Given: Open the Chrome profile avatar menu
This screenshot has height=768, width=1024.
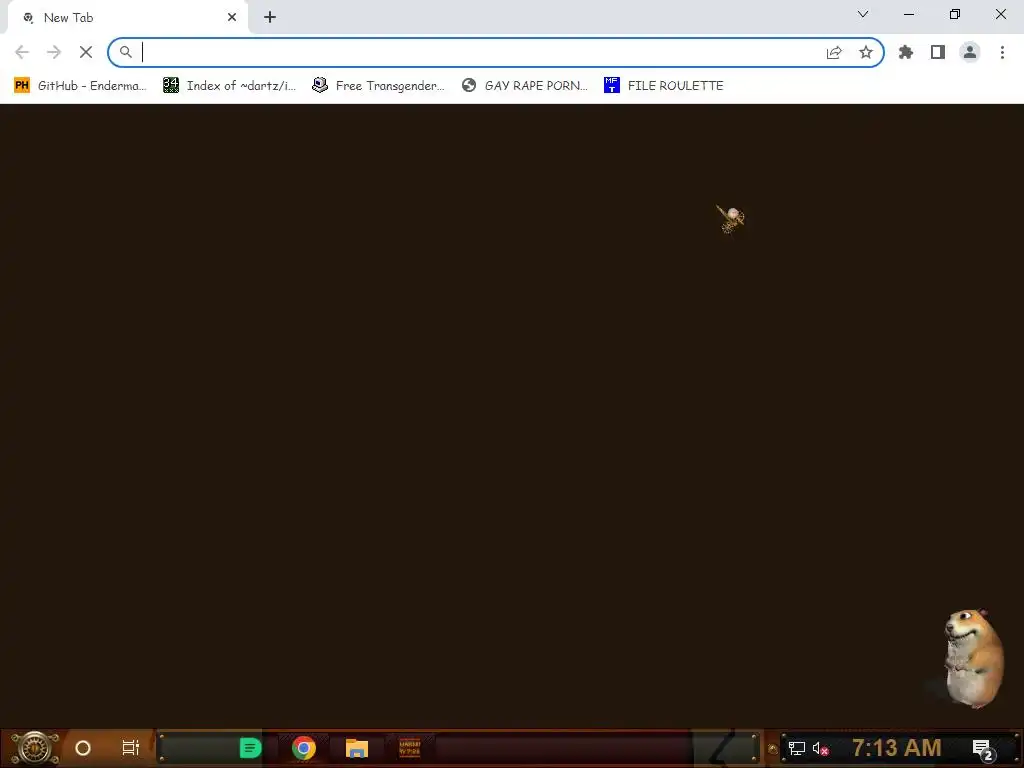Looking at the screenshot, I should pos(970,52).
